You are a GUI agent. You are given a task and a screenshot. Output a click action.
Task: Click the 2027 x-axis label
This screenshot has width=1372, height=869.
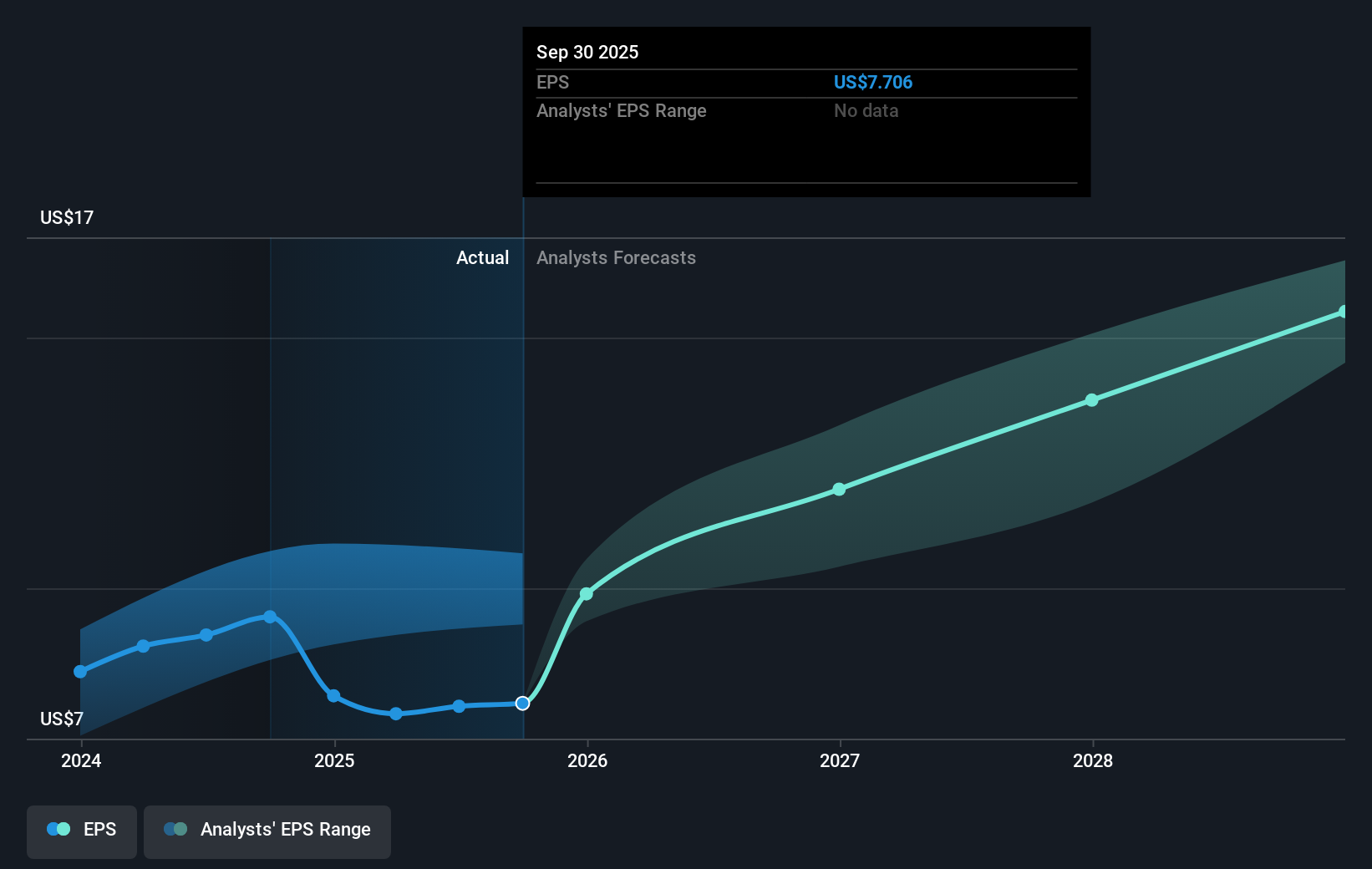[840, 760]
